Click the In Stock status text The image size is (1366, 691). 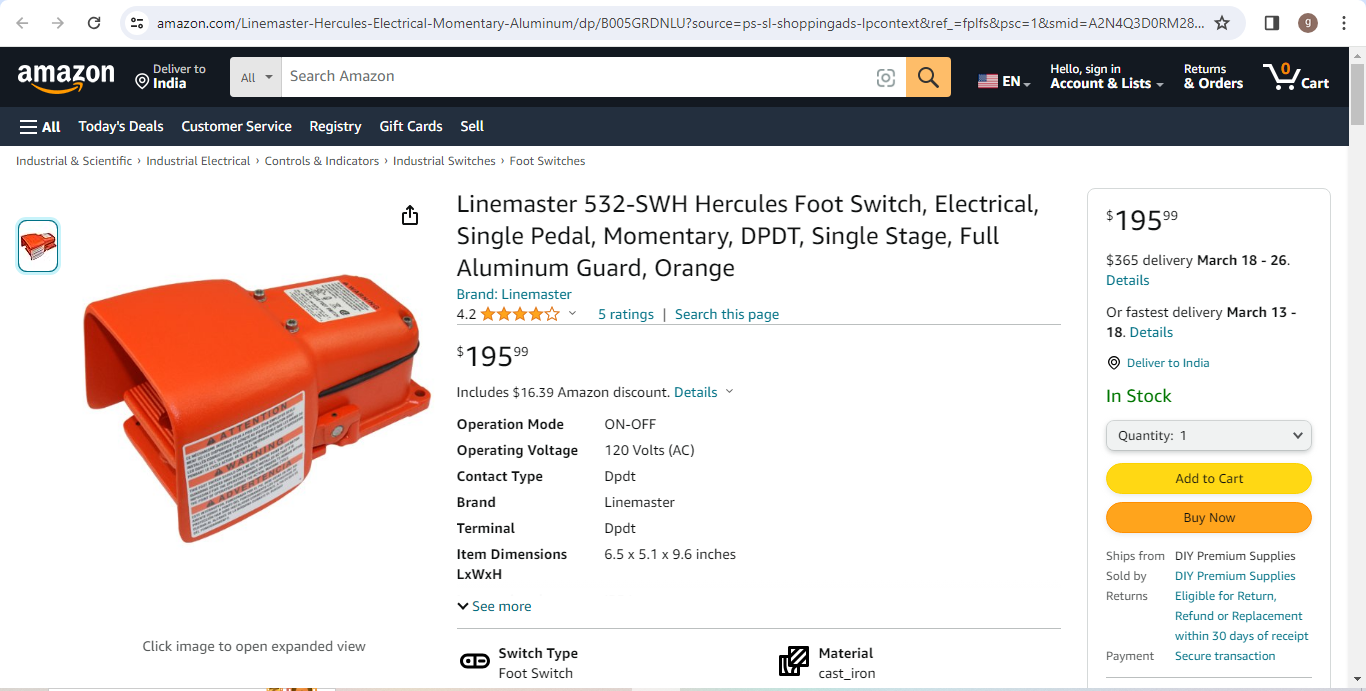[1138, 396]
